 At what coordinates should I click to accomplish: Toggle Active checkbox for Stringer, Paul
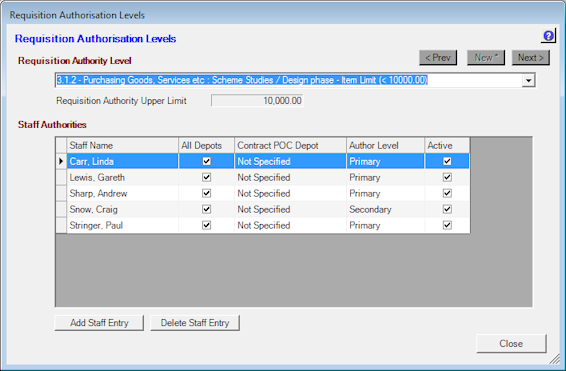(x=447, y=225)
